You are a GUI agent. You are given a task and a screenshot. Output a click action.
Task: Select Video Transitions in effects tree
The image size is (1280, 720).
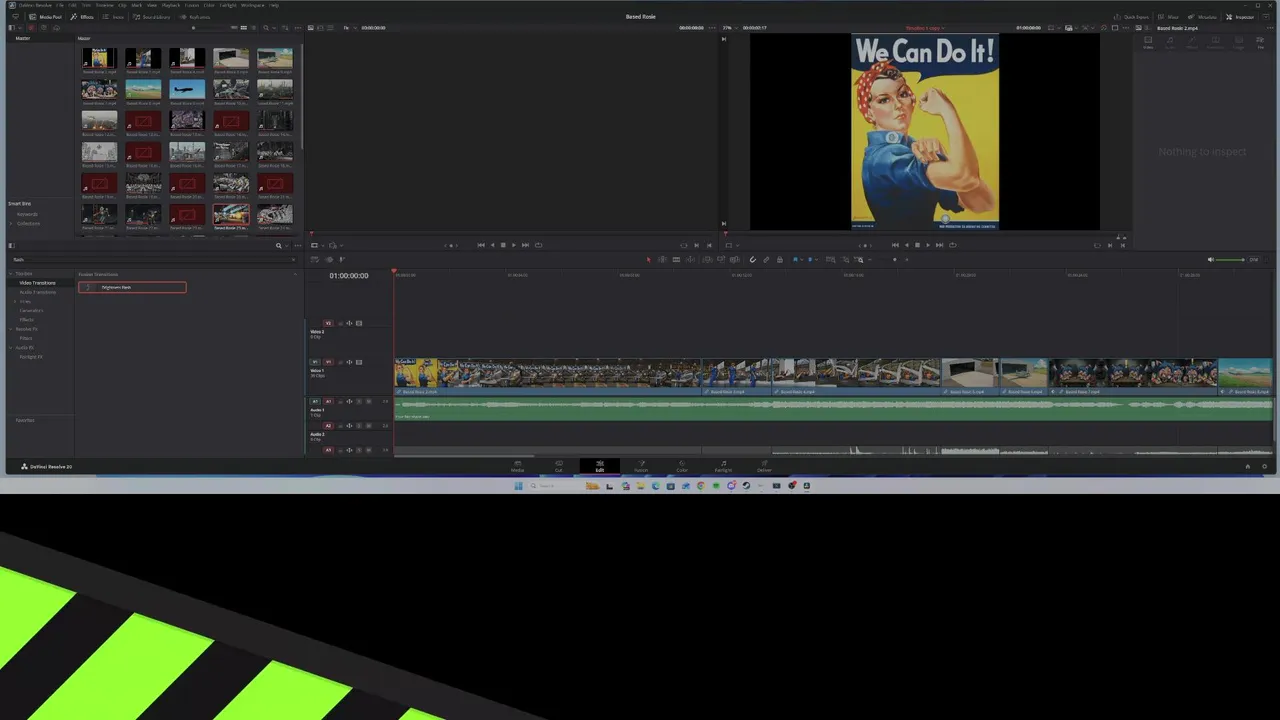[37, 283]
